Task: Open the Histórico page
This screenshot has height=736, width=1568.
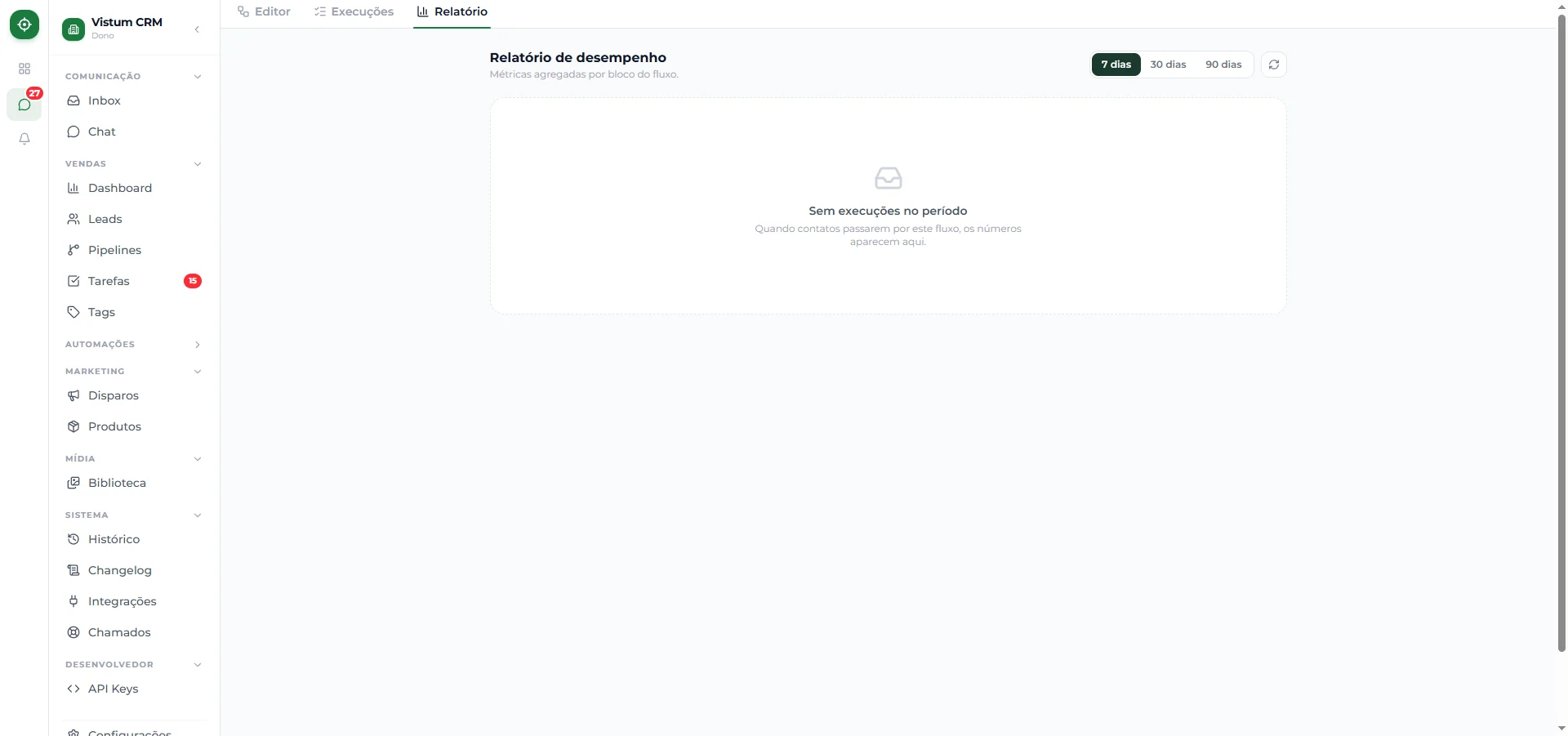Action: point(134,539)
